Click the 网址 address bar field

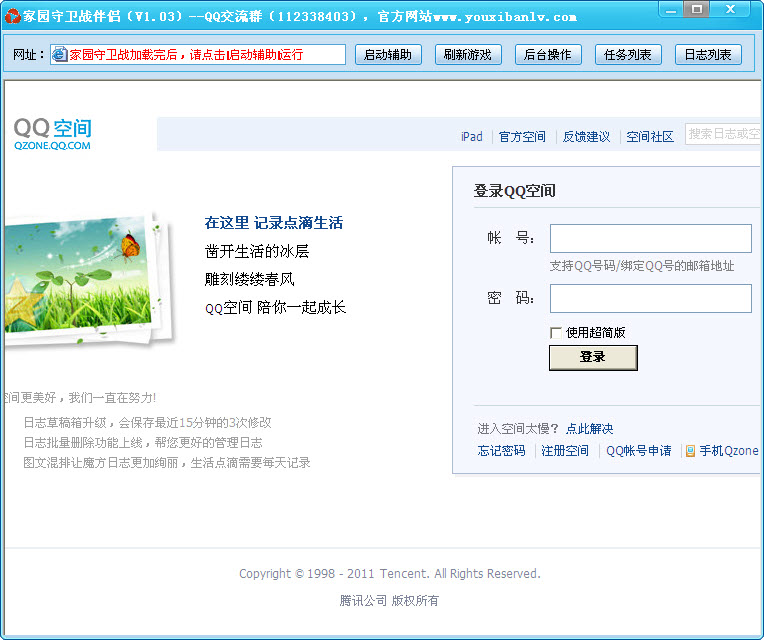(198, 55)
